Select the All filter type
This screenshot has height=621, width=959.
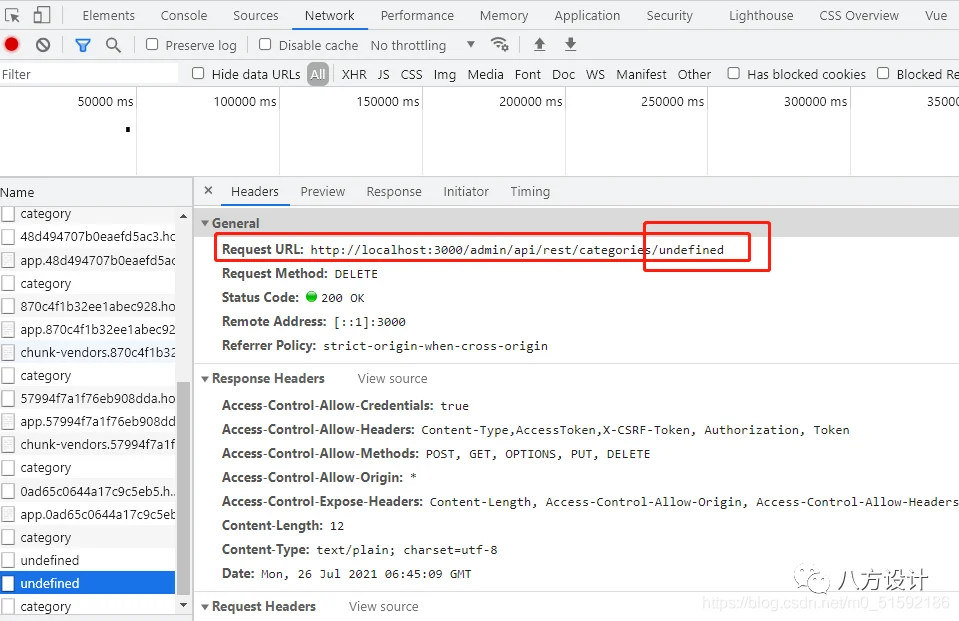[x=318, y=74]
